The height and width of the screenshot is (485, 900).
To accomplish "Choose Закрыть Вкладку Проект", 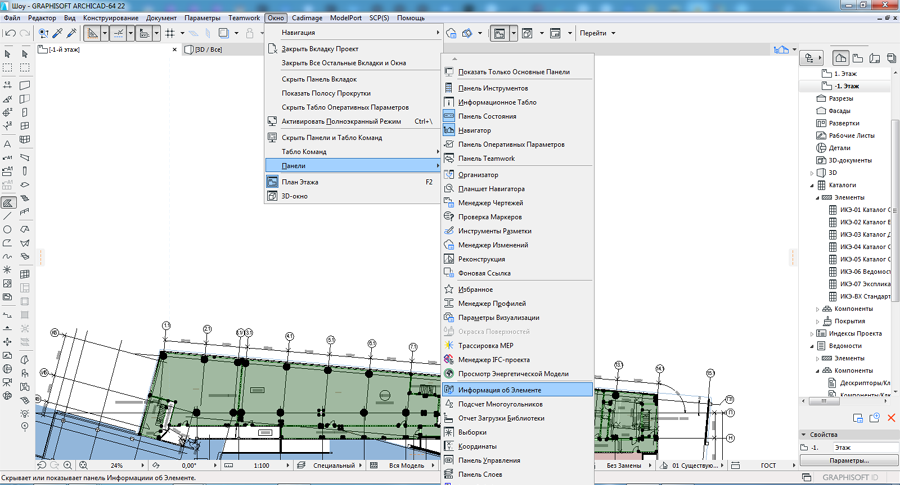I will click(353, 49).
